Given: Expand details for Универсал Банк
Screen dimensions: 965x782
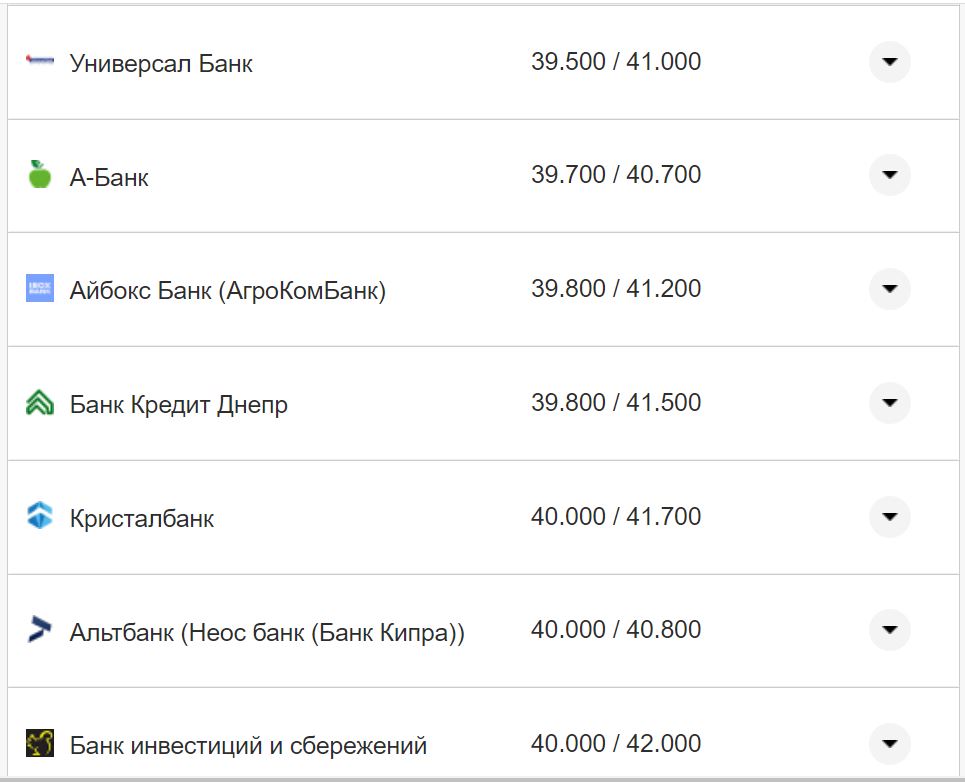Looking at the screenshot, I should 889,62.
